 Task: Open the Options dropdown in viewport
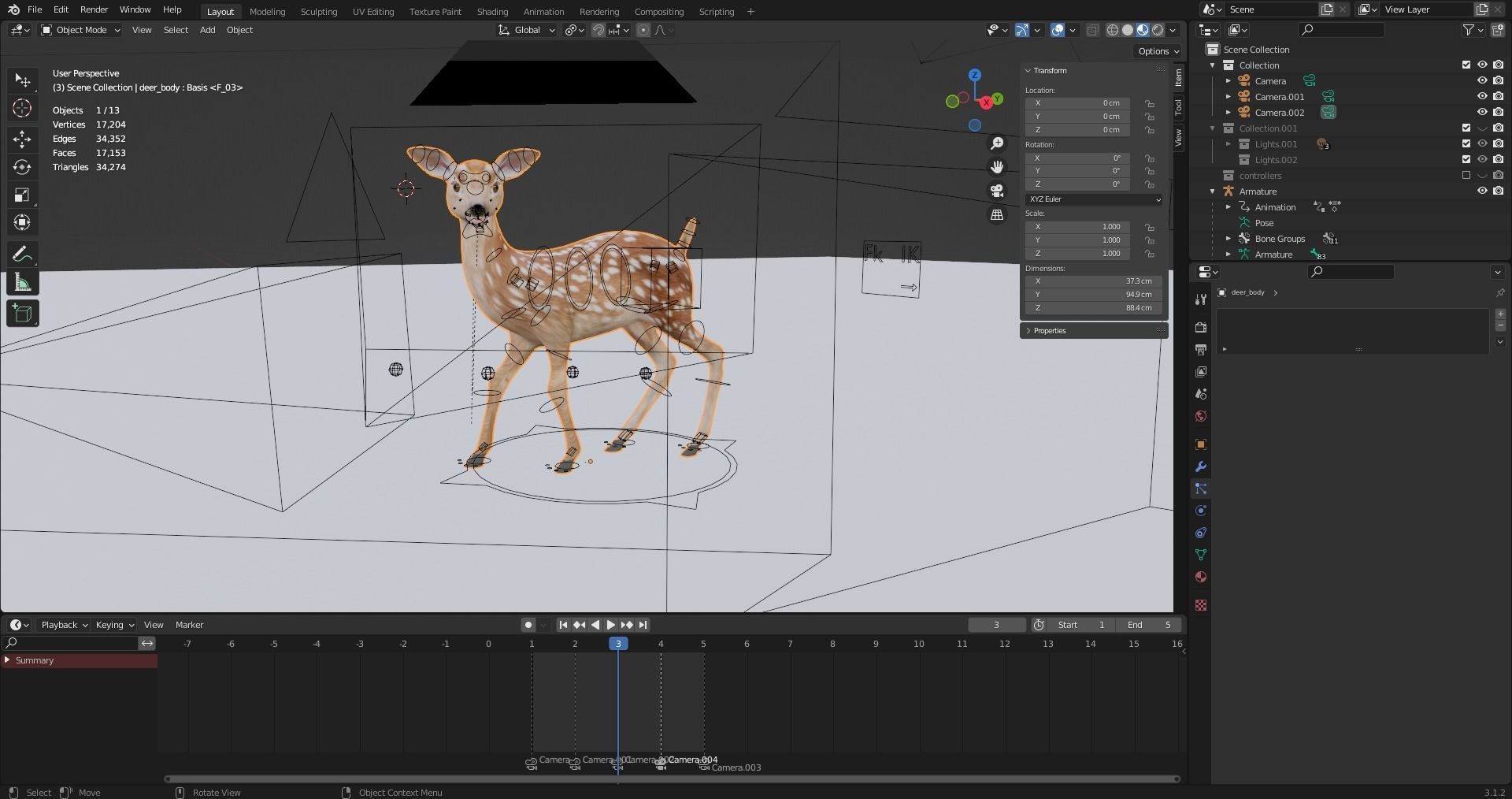1158,51
